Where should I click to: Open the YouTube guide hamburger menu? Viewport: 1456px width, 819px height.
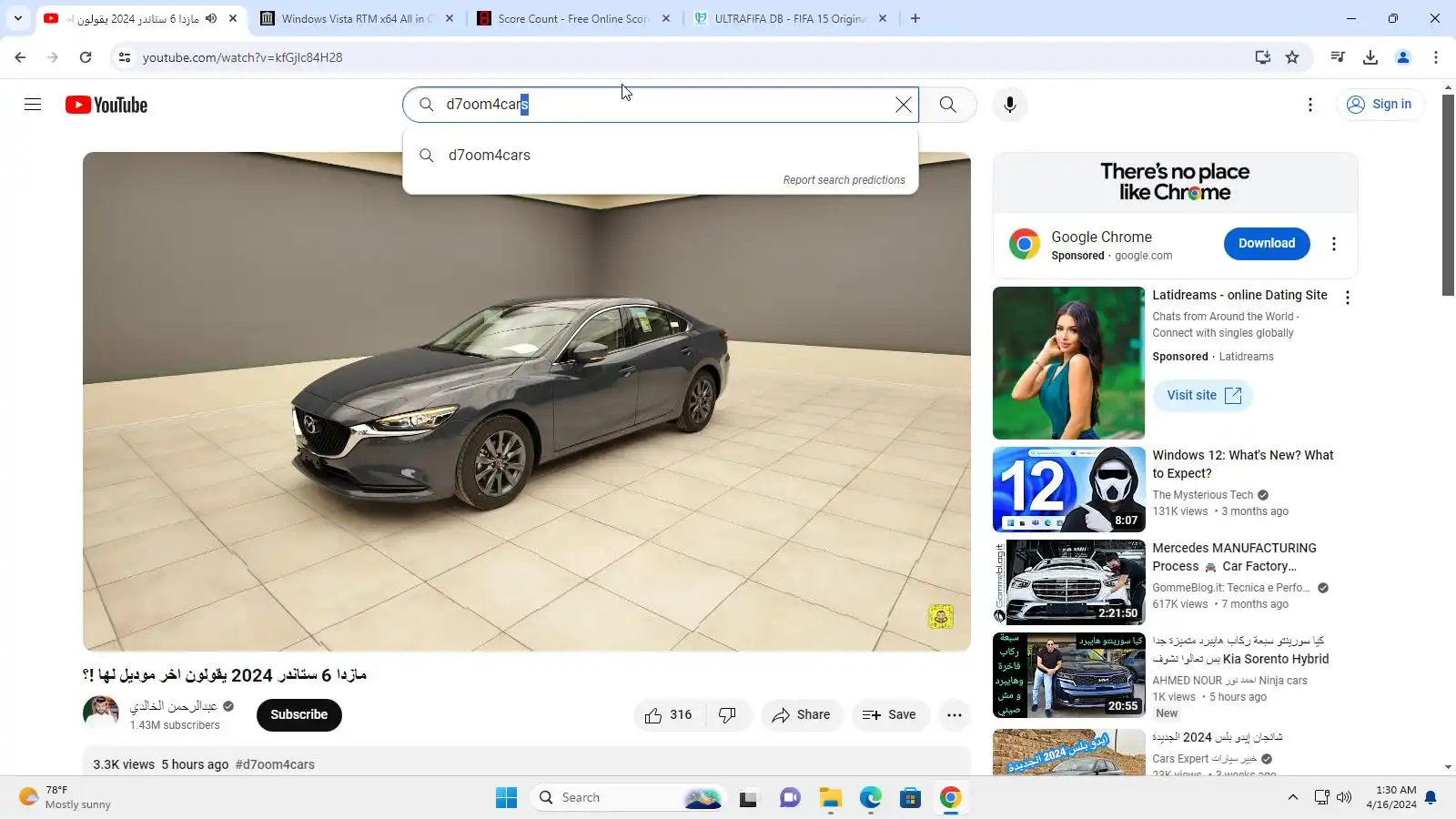tap(33, 105)
